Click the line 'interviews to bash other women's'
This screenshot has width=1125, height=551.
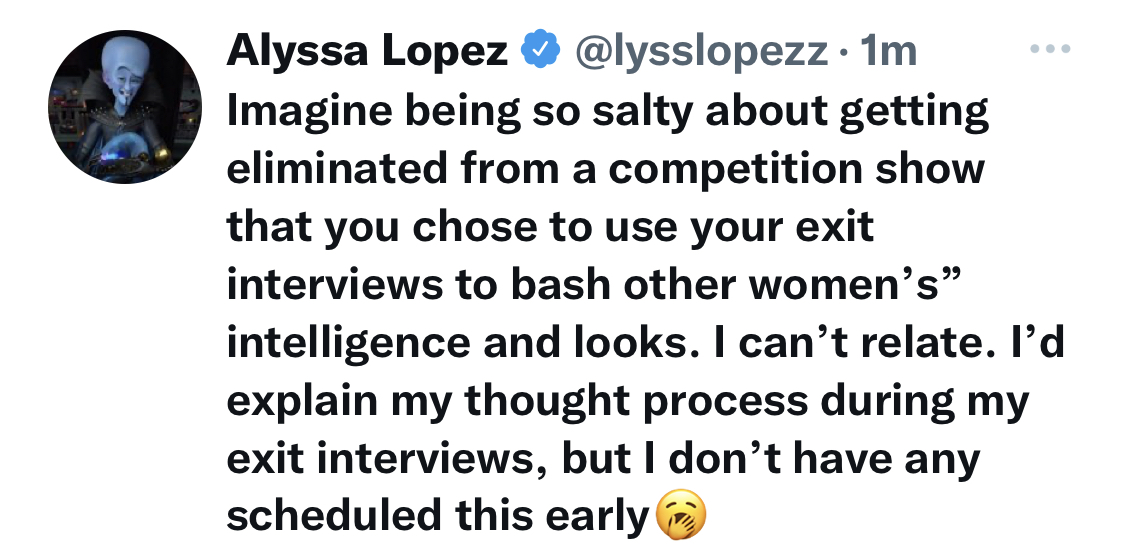pos(593,285)
